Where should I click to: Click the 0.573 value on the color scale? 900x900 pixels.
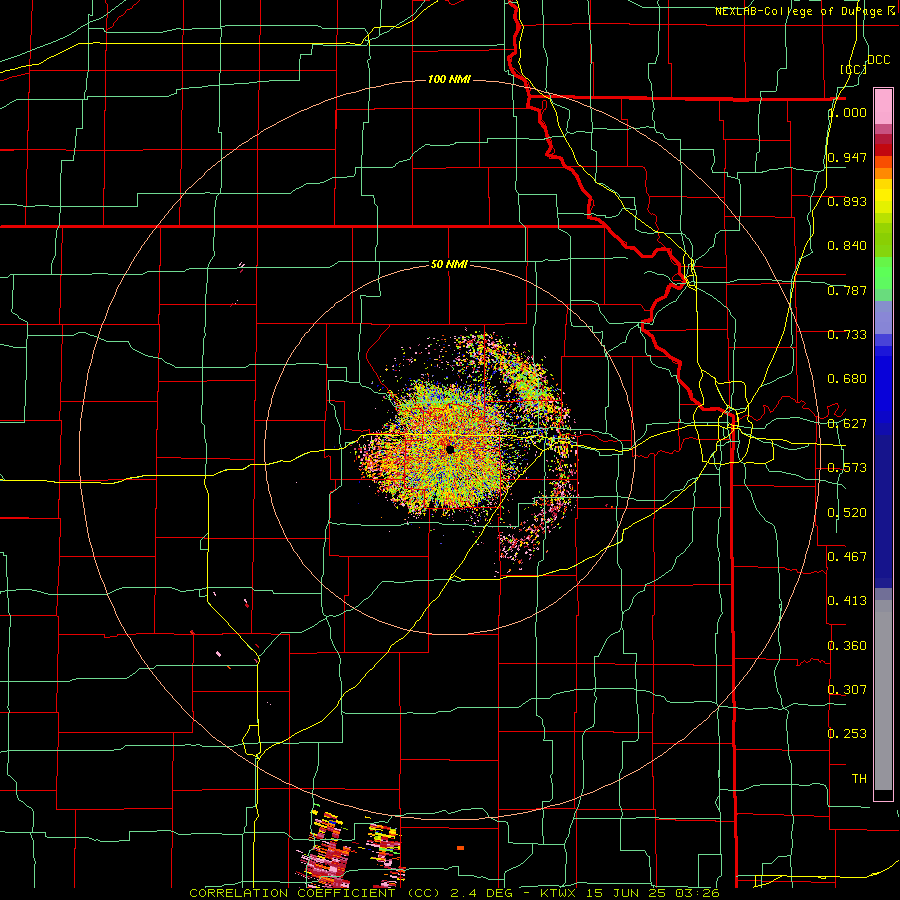847,468
